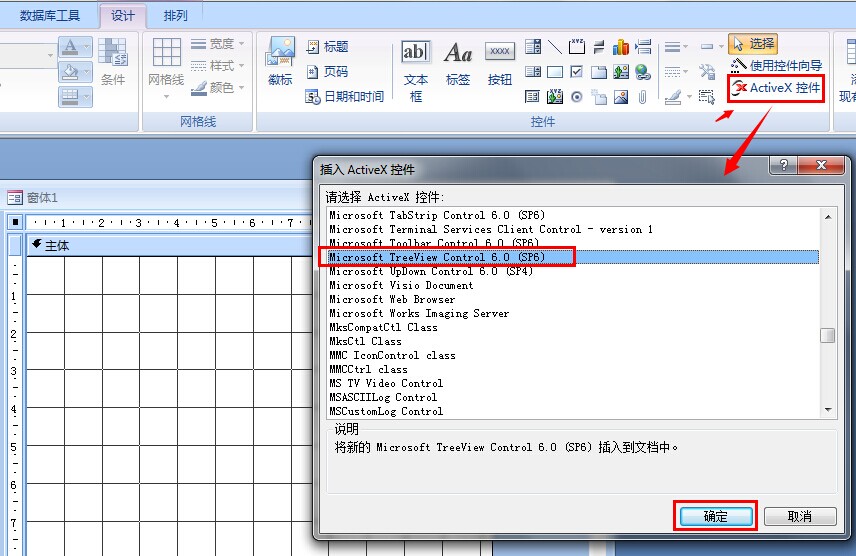Screen dimensions: 856x556
Task: Confirm with the 确定 button
Action: click(x=716, y=516)
